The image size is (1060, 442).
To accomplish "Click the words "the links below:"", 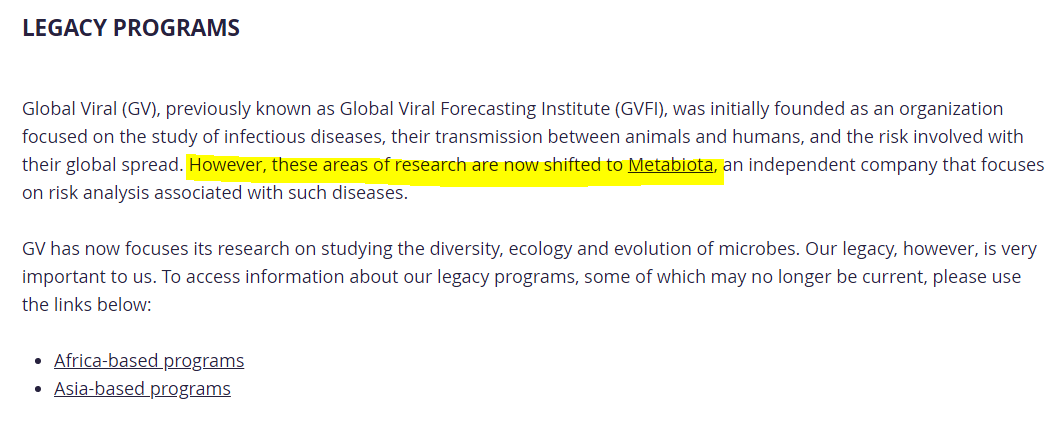I will tap(86, 304).
